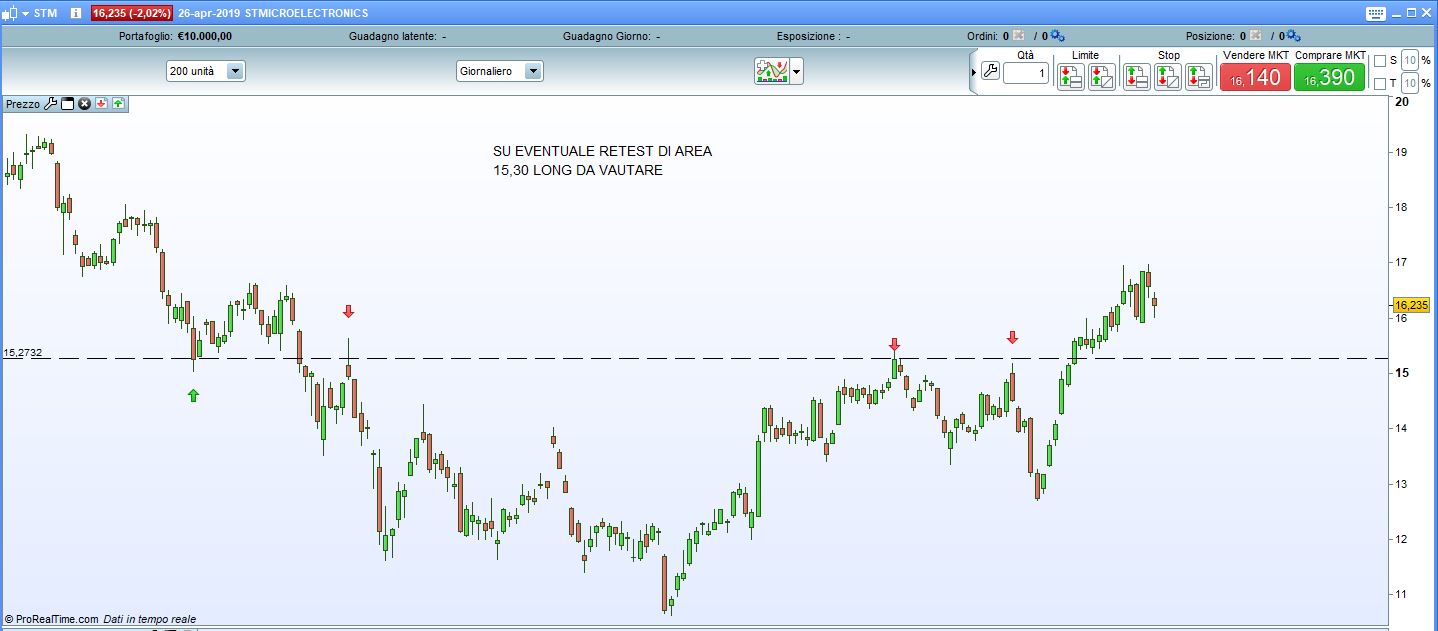The image size is (1438, 631).
Task: Expand the 200 unità dropdown
Action: pyautogui.click(x=235, y=72)
